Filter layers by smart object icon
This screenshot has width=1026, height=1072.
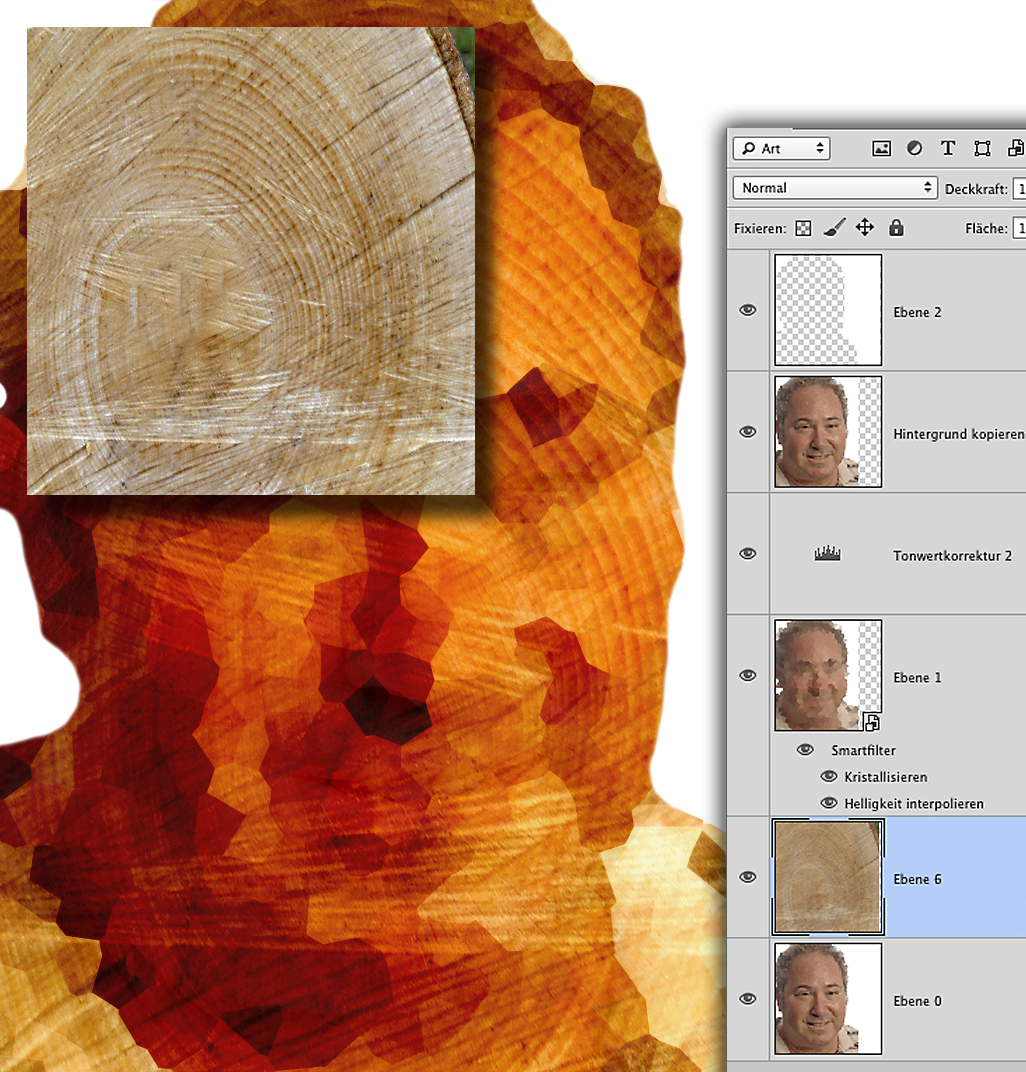(x=1016, y=148)
